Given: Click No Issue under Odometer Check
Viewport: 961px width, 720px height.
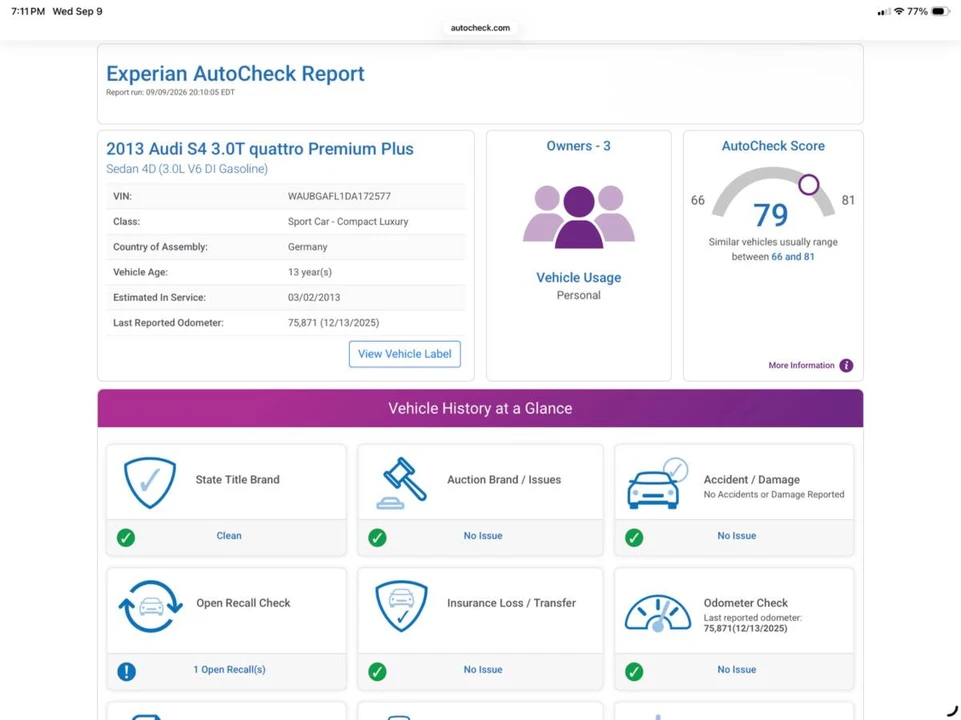Looking at the screenshot, I should (x=737, y=670).
